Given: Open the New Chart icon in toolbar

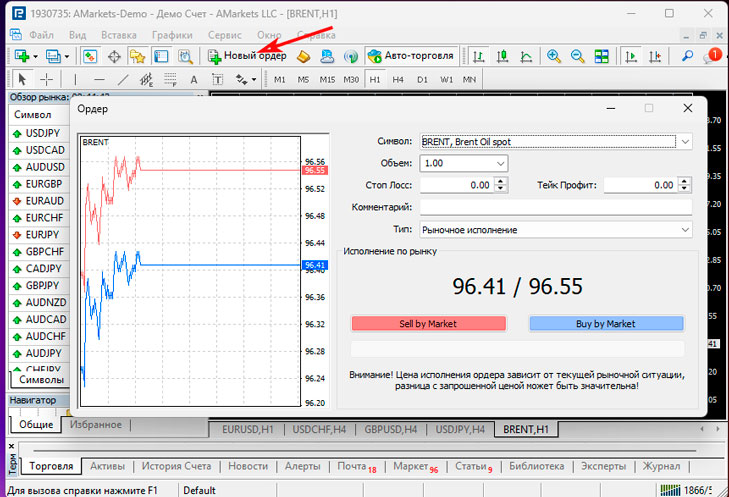Looking at the screenshot, I should [20, 56].
